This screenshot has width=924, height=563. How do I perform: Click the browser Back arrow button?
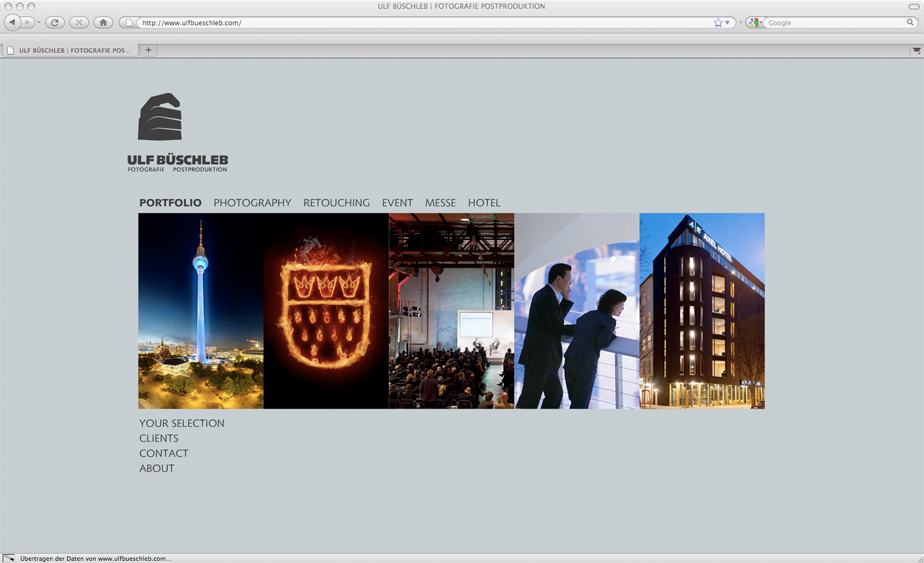click(x=12, y=22)
